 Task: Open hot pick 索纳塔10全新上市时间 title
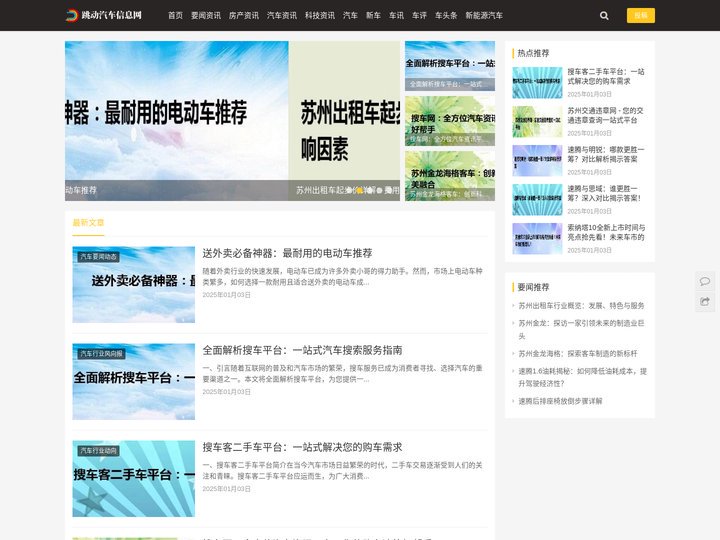606,232
